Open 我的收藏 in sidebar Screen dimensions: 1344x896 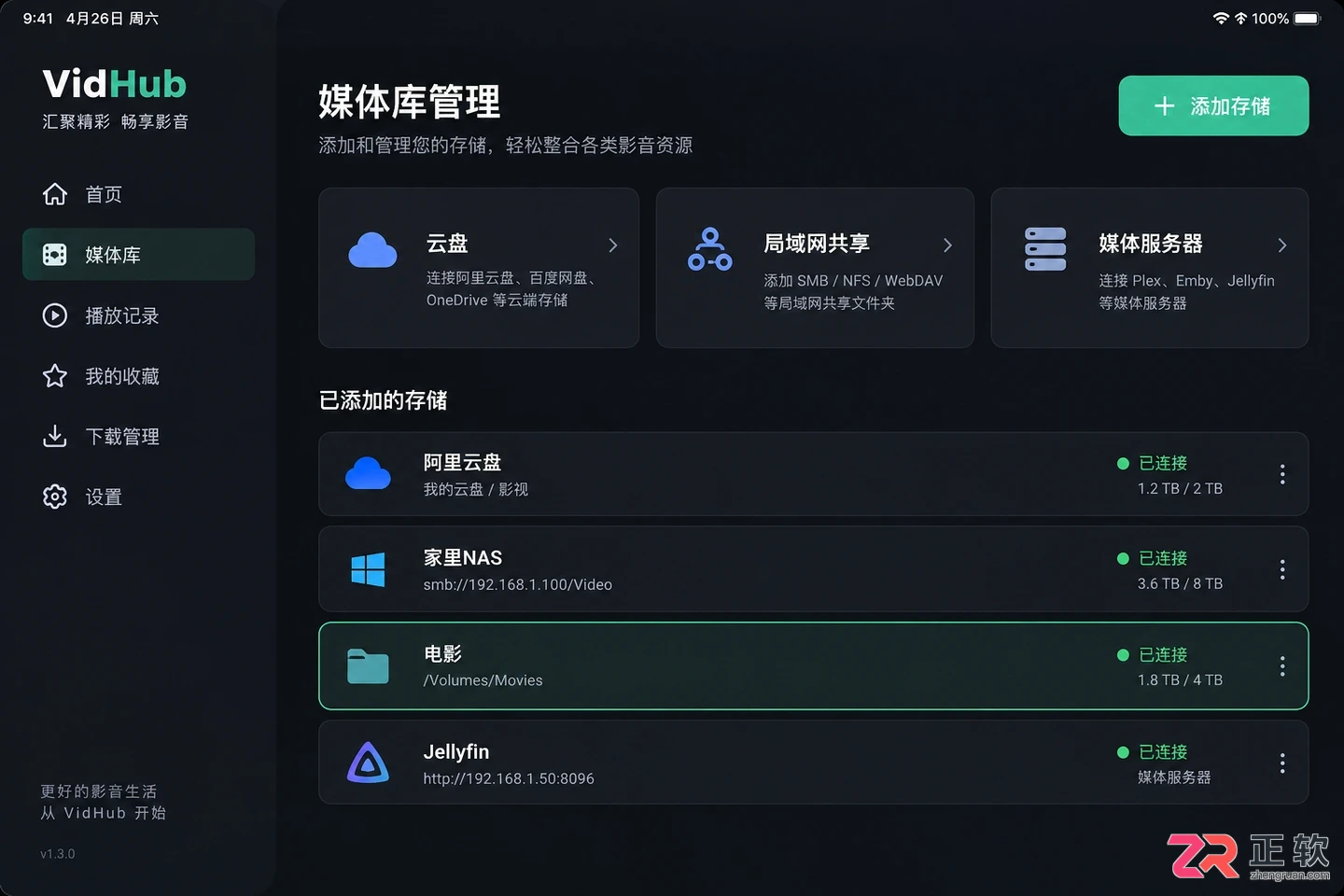click(138, 376)
